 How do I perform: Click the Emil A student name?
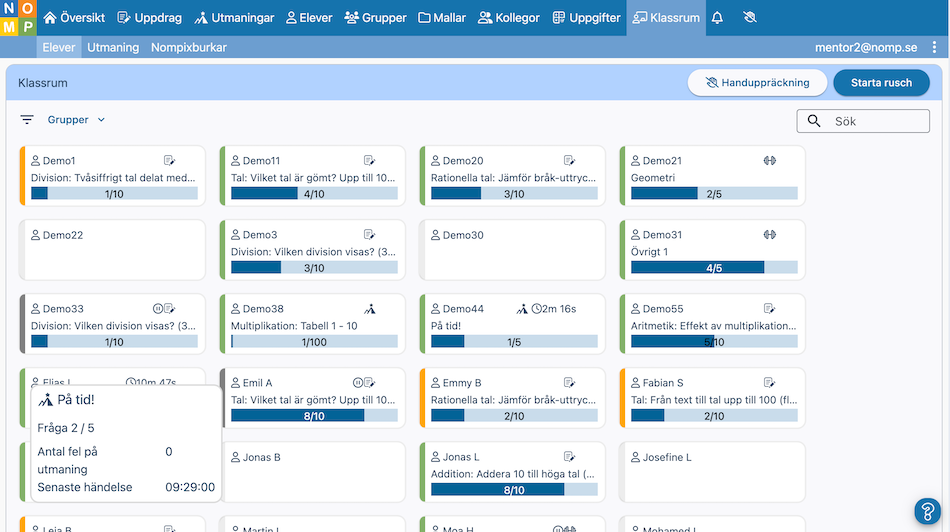(x=257, y=383)
